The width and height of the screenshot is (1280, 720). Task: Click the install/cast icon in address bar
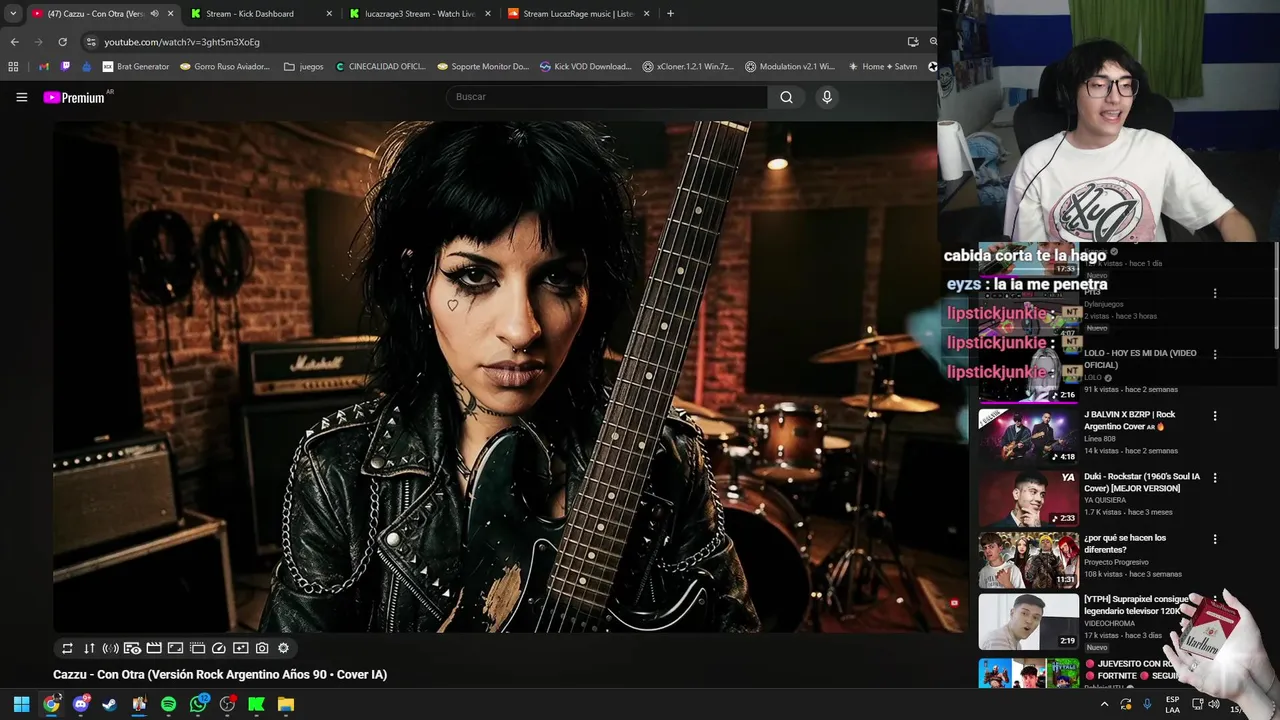[913, 42]
